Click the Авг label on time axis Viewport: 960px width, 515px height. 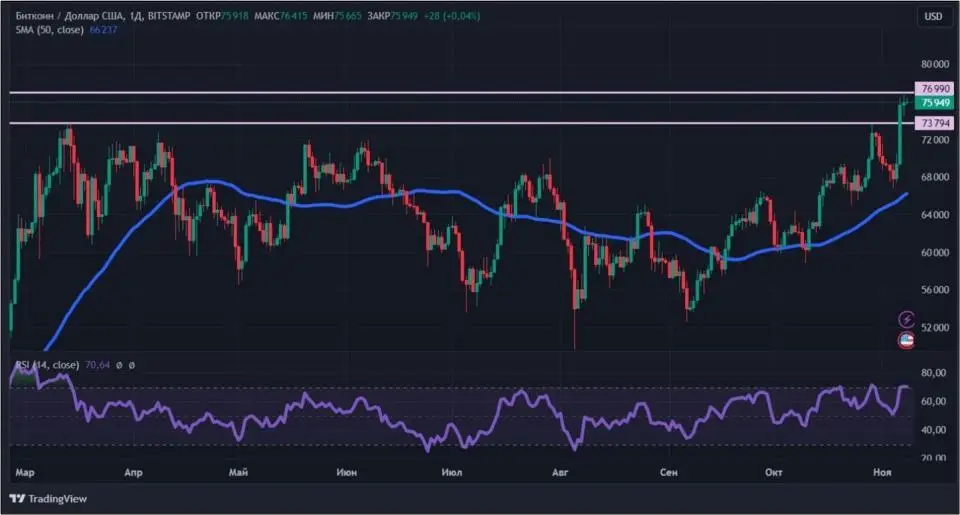tap(559, 469)
